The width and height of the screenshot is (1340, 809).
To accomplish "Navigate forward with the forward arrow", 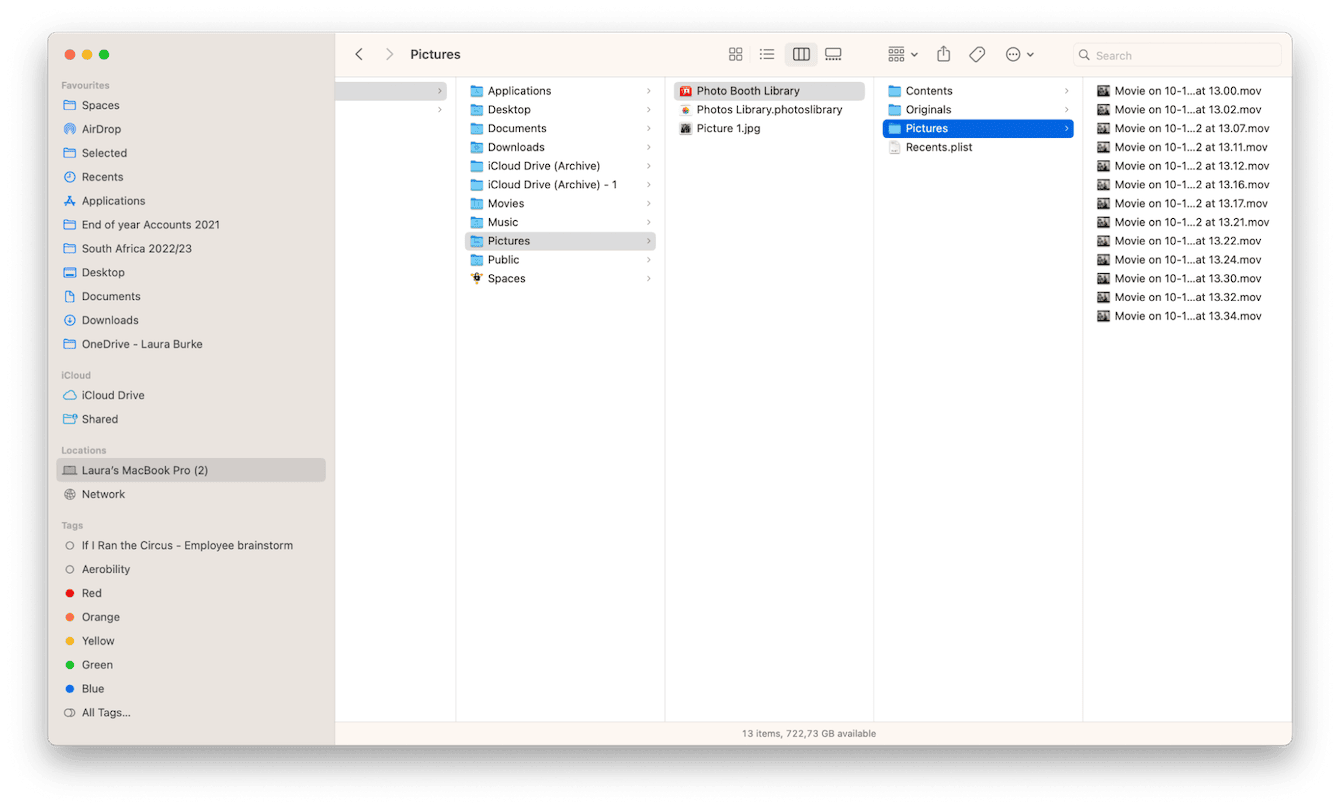I will [x=389, y=54].
